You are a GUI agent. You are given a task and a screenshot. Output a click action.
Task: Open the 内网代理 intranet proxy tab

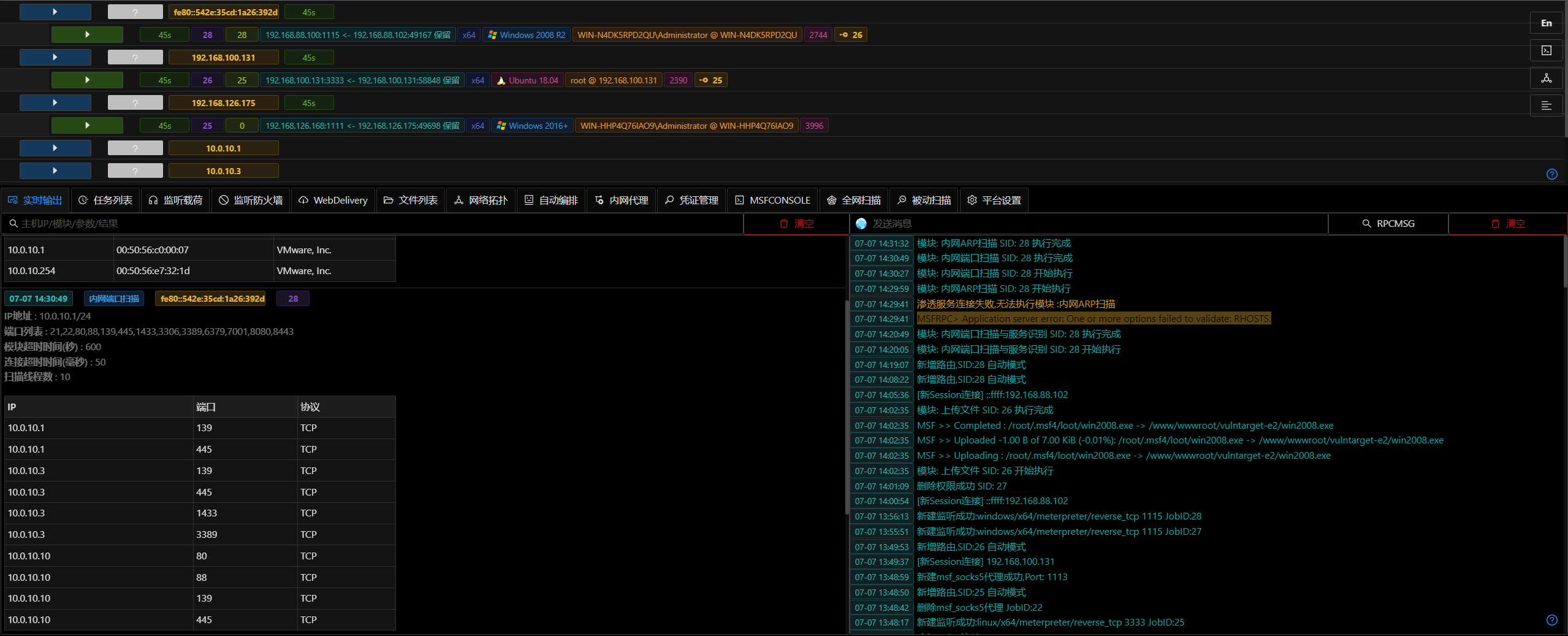click(x=622, y=201)
